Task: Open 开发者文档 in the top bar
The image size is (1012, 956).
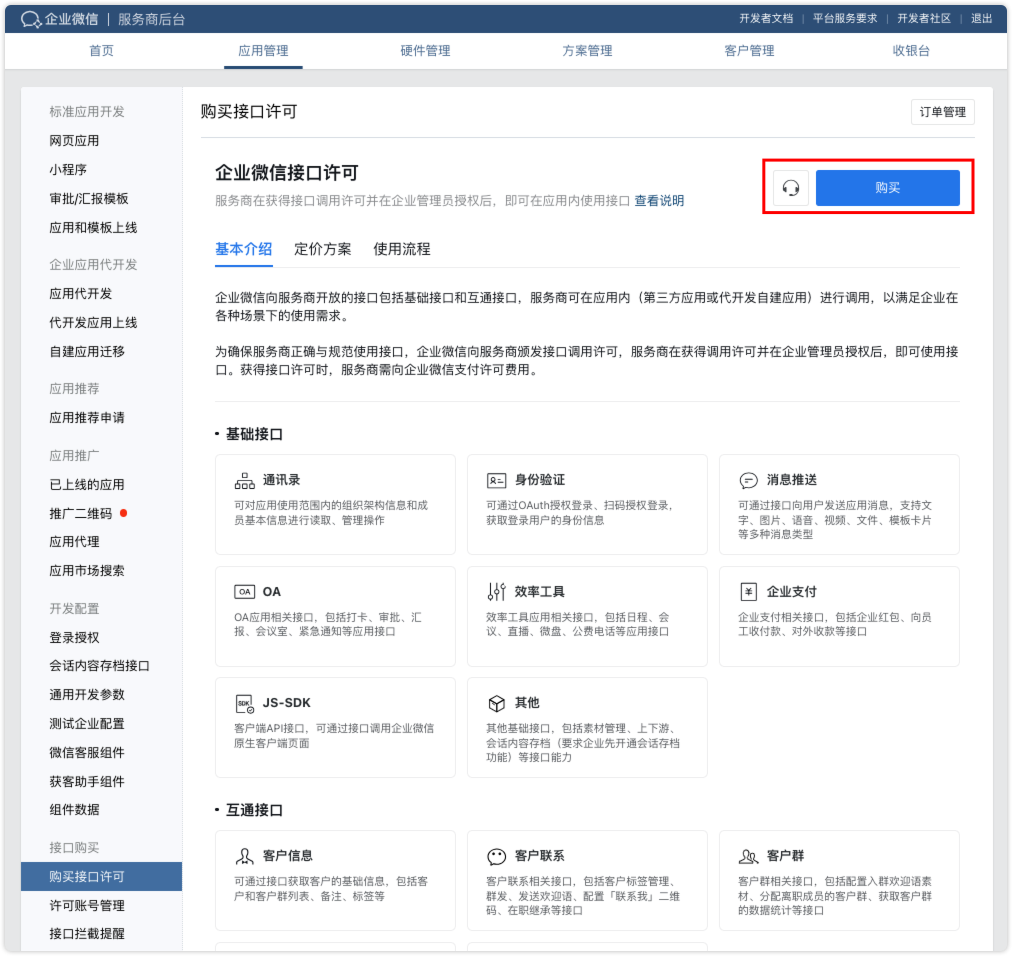Action: (x=766, y=19)
